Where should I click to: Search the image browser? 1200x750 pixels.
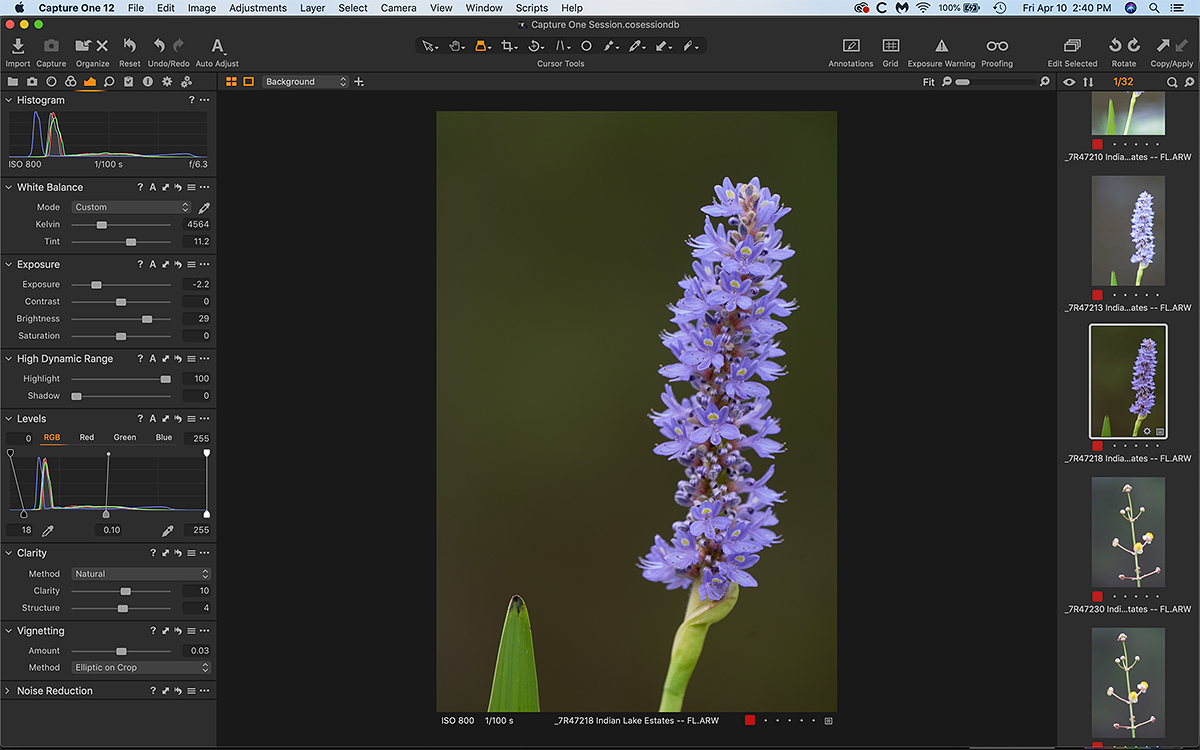coord(1173,82)
